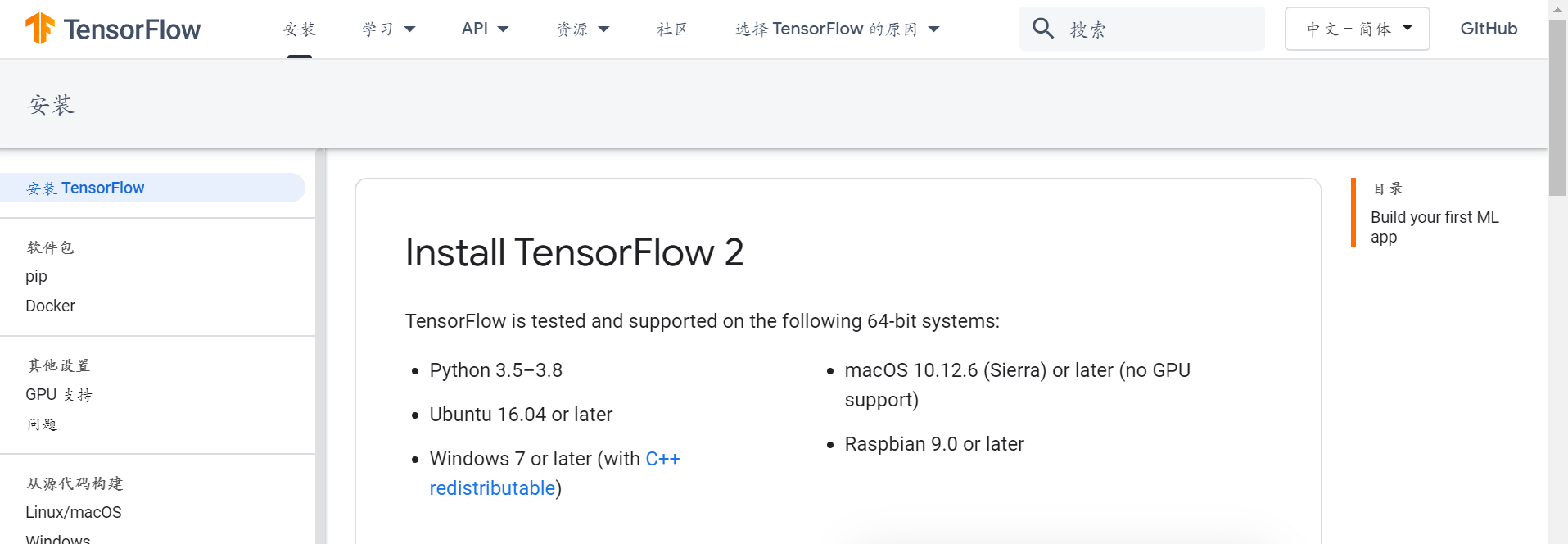Open the Docker installation guide
This screenshot has width=1568, height=544.
[x=50, y=306]
